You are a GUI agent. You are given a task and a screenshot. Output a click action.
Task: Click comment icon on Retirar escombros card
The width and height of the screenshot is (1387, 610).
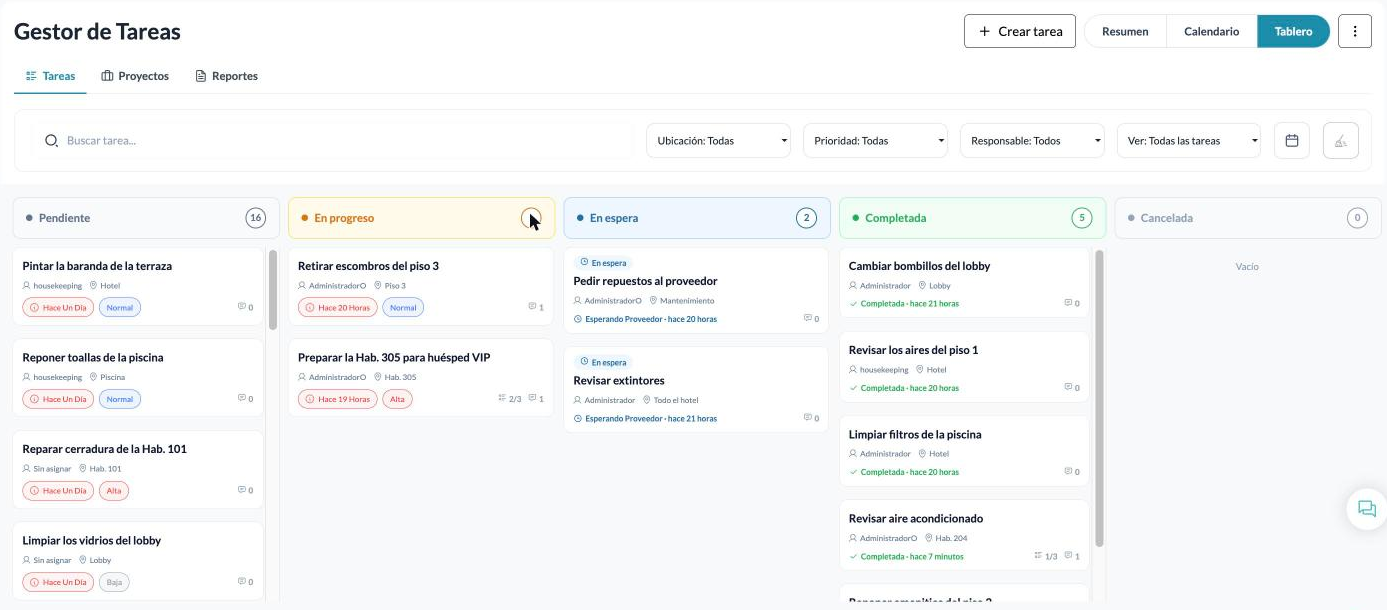pos(533,307)
